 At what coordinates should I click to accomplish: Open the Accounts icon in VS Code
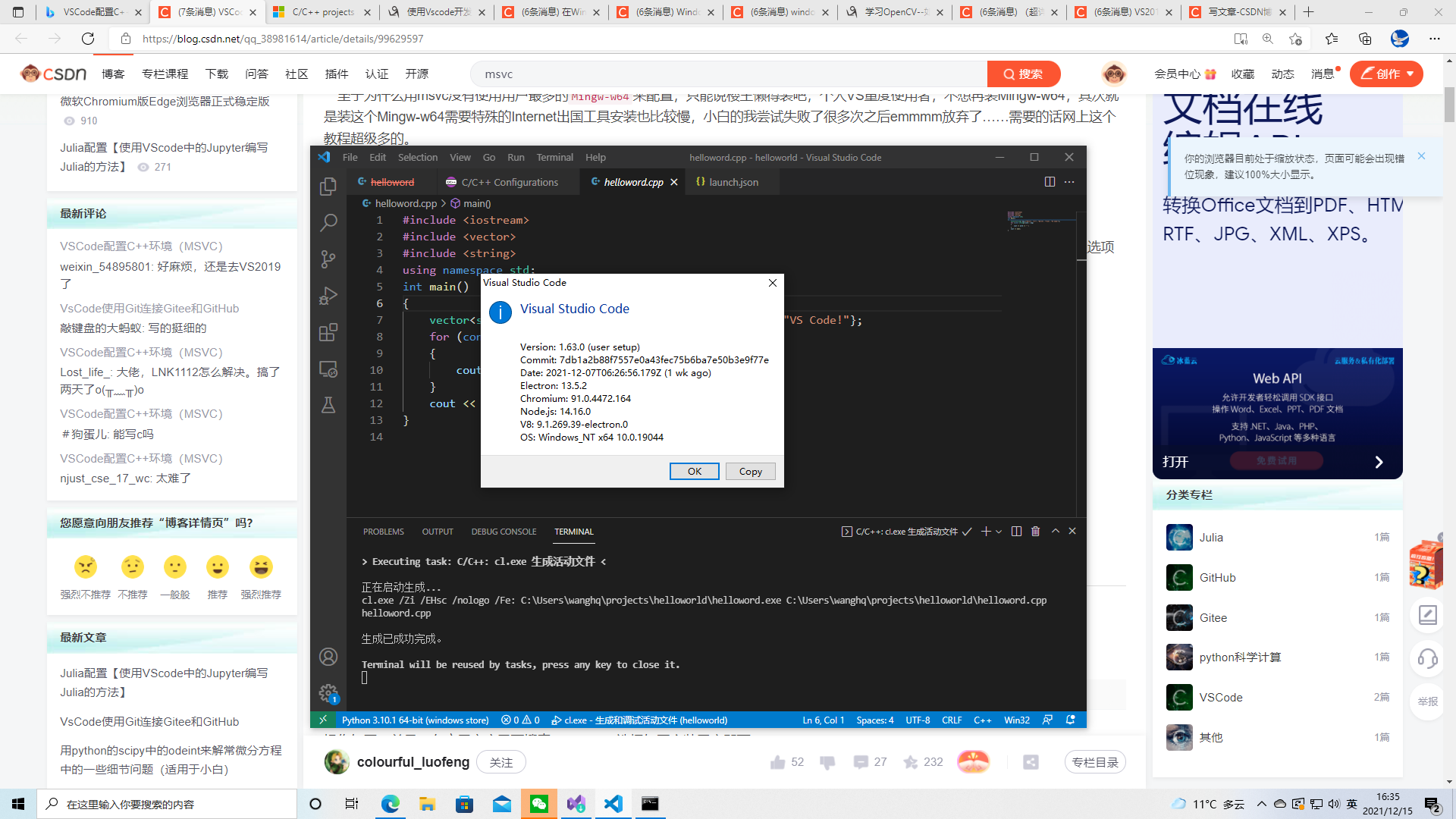(328, 657)
